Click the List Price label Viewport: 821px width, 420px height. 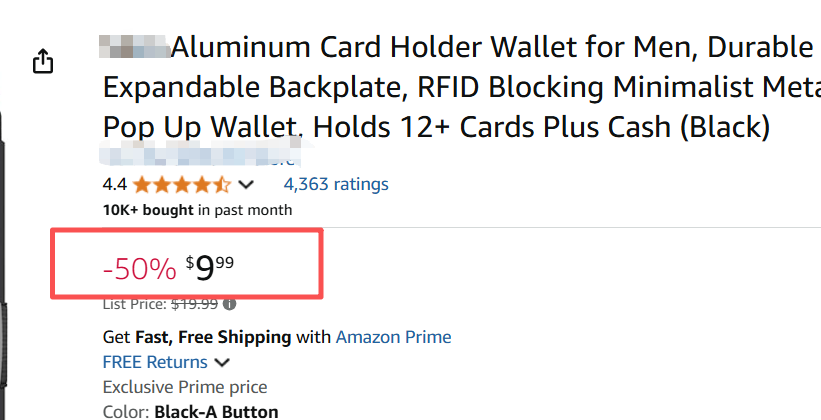[x=134, y=304]
